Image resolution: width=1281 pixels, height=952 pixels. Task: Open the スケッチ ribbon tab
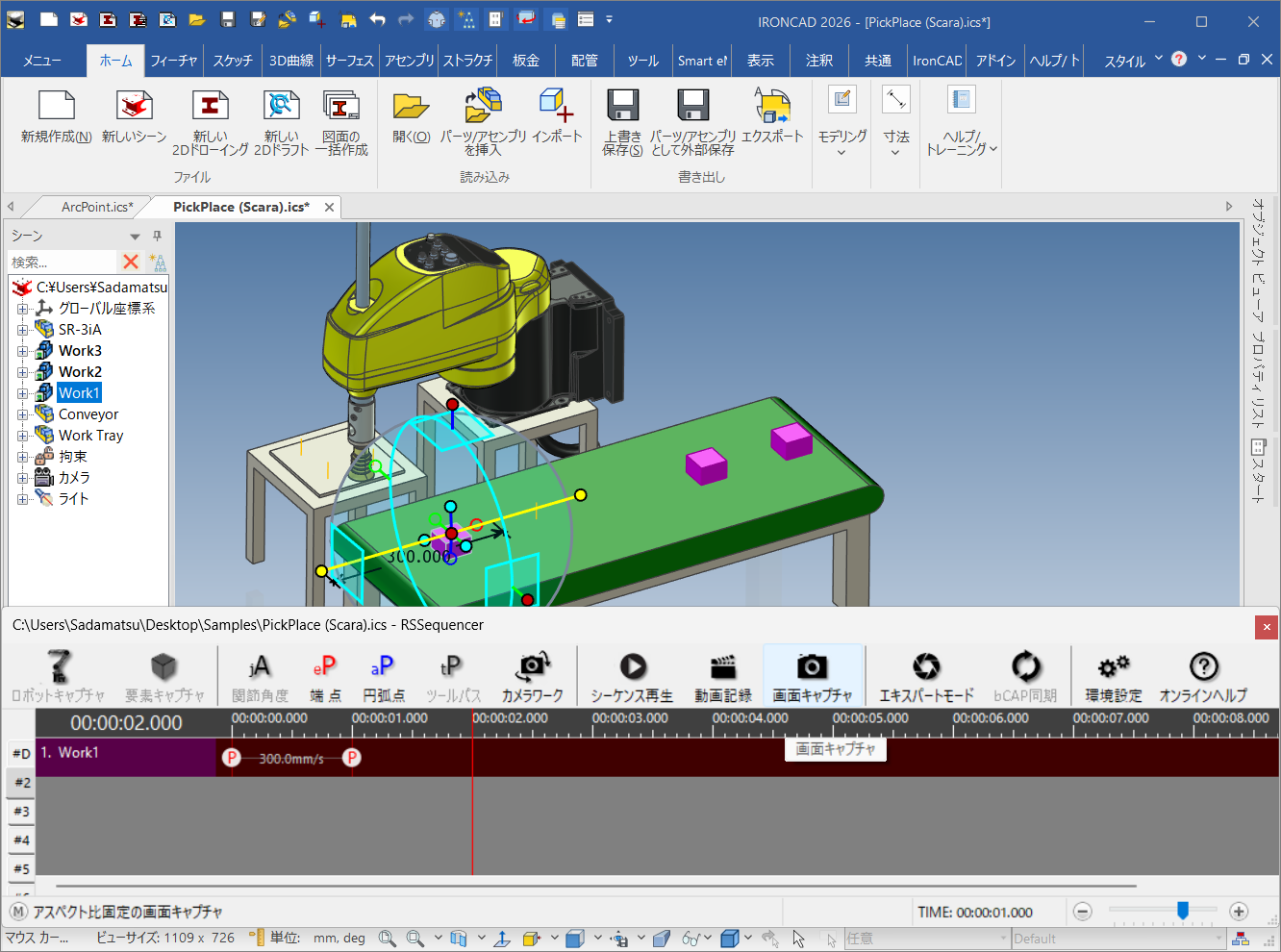233,61
